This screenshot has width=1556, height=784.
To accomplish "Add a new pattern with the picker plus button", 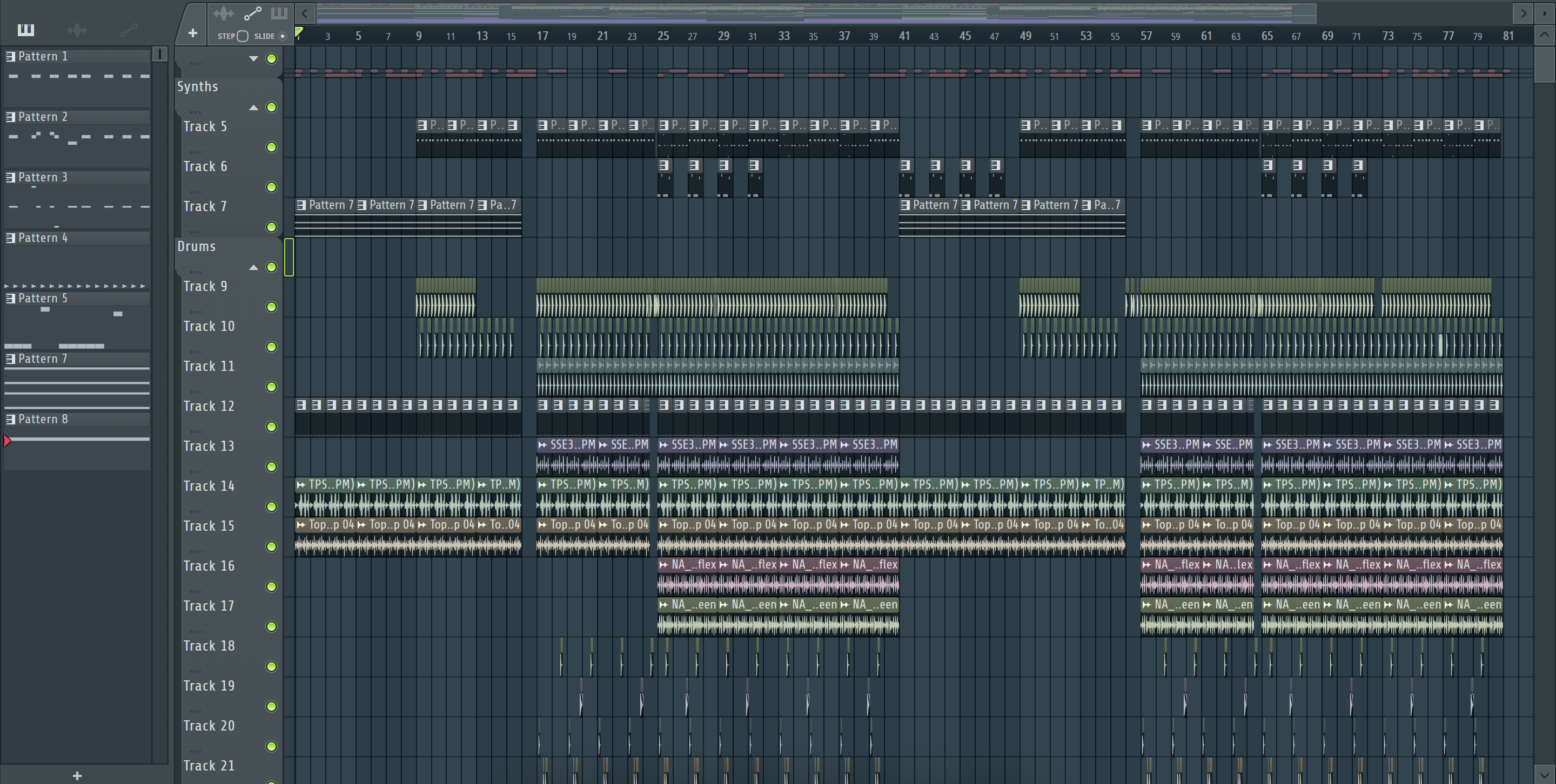I will 77,775.
